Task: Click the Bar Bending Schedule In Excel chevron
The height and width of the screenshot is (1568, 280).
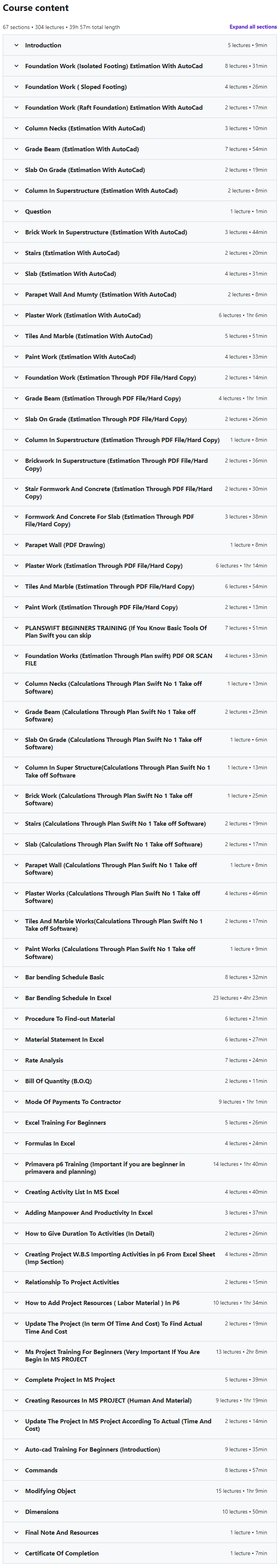Action: point(16,998)
